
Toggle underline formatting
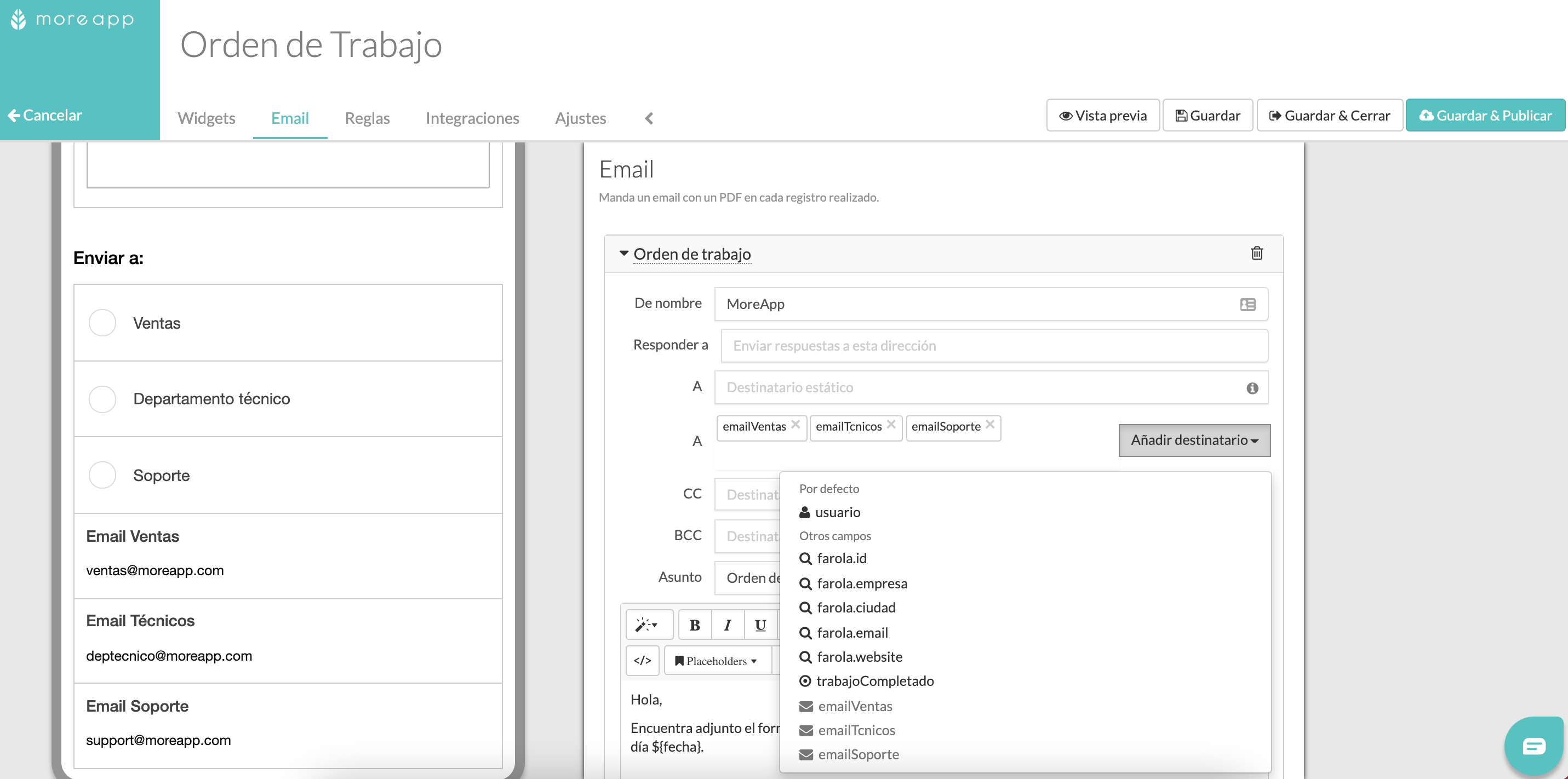tap(760, 625)
